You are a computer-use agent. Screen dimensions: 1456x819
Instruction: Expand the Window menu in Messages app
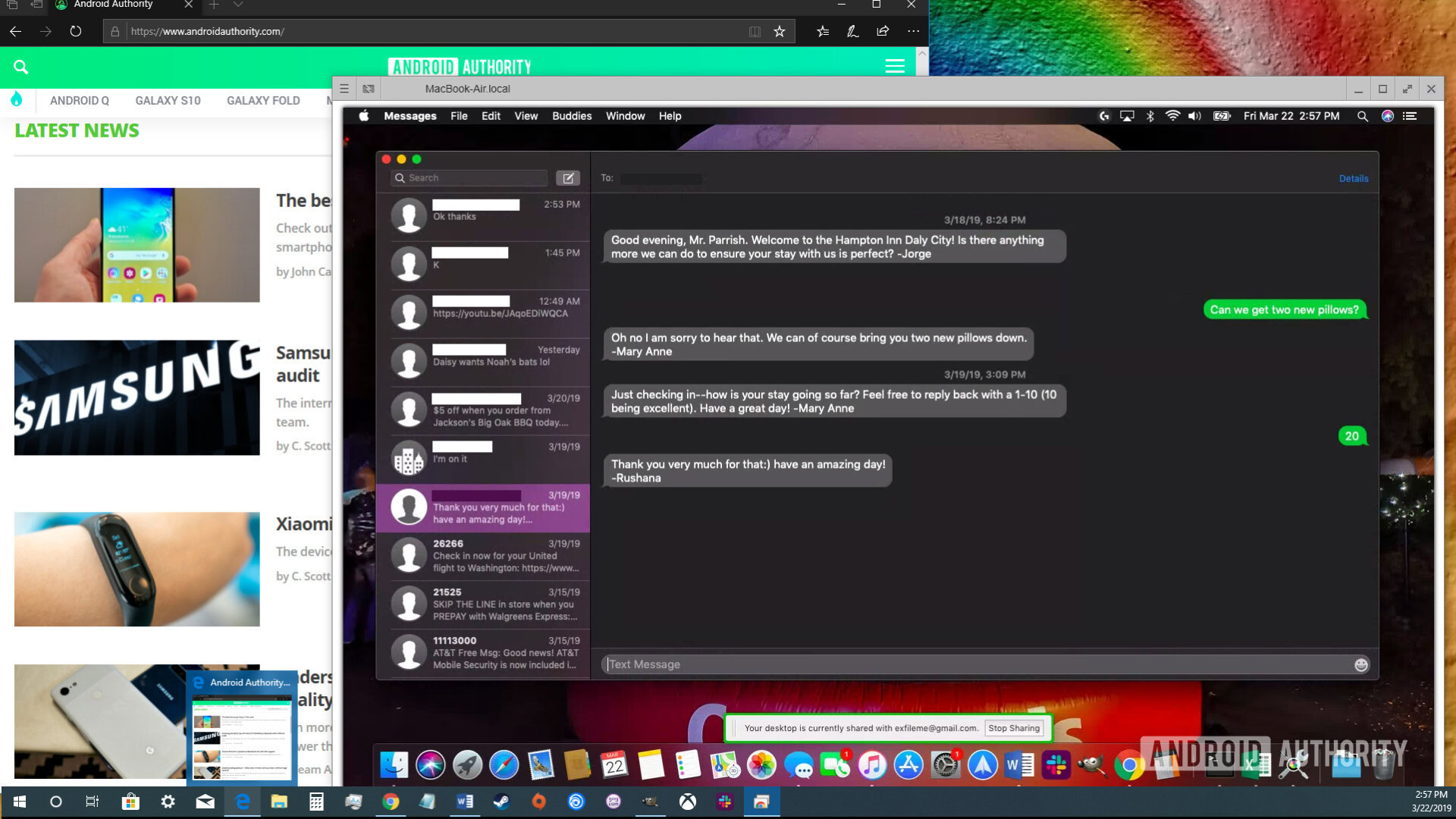[x=624, y=115]
